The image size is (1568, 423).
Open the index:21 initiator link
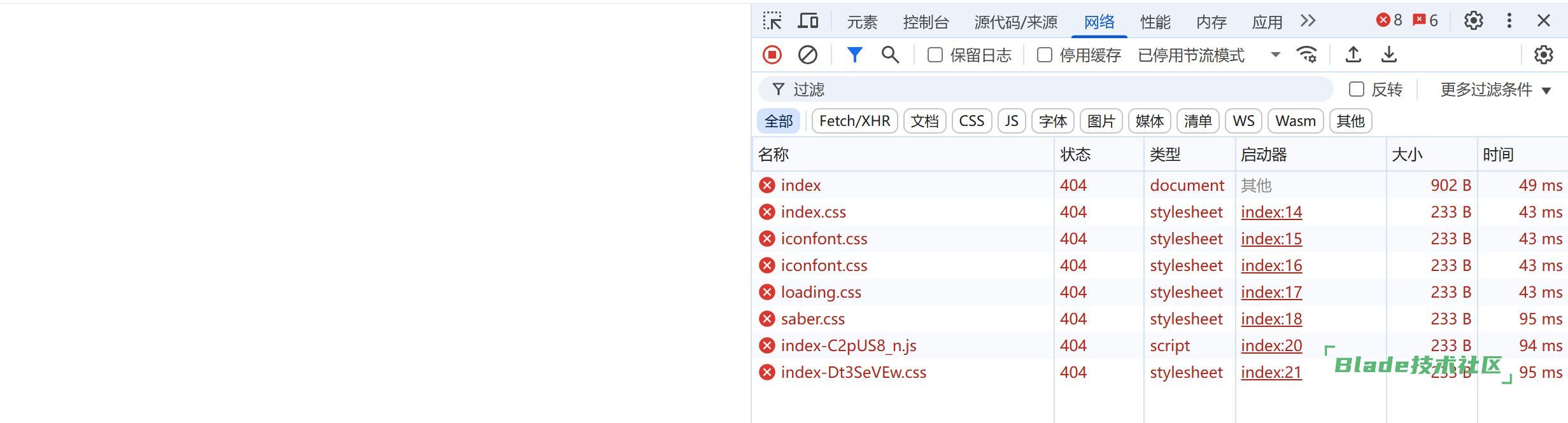[x=1271, y=372]
